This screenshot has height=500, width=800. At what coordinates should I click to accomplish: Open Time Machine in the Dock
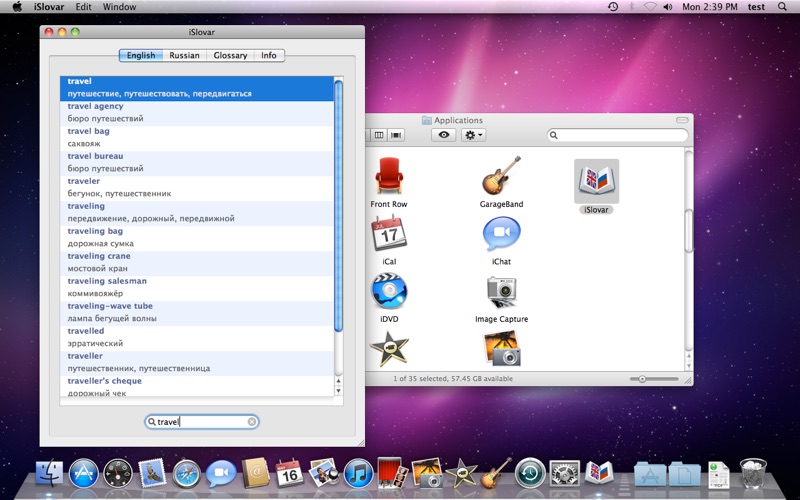(530, 473)
